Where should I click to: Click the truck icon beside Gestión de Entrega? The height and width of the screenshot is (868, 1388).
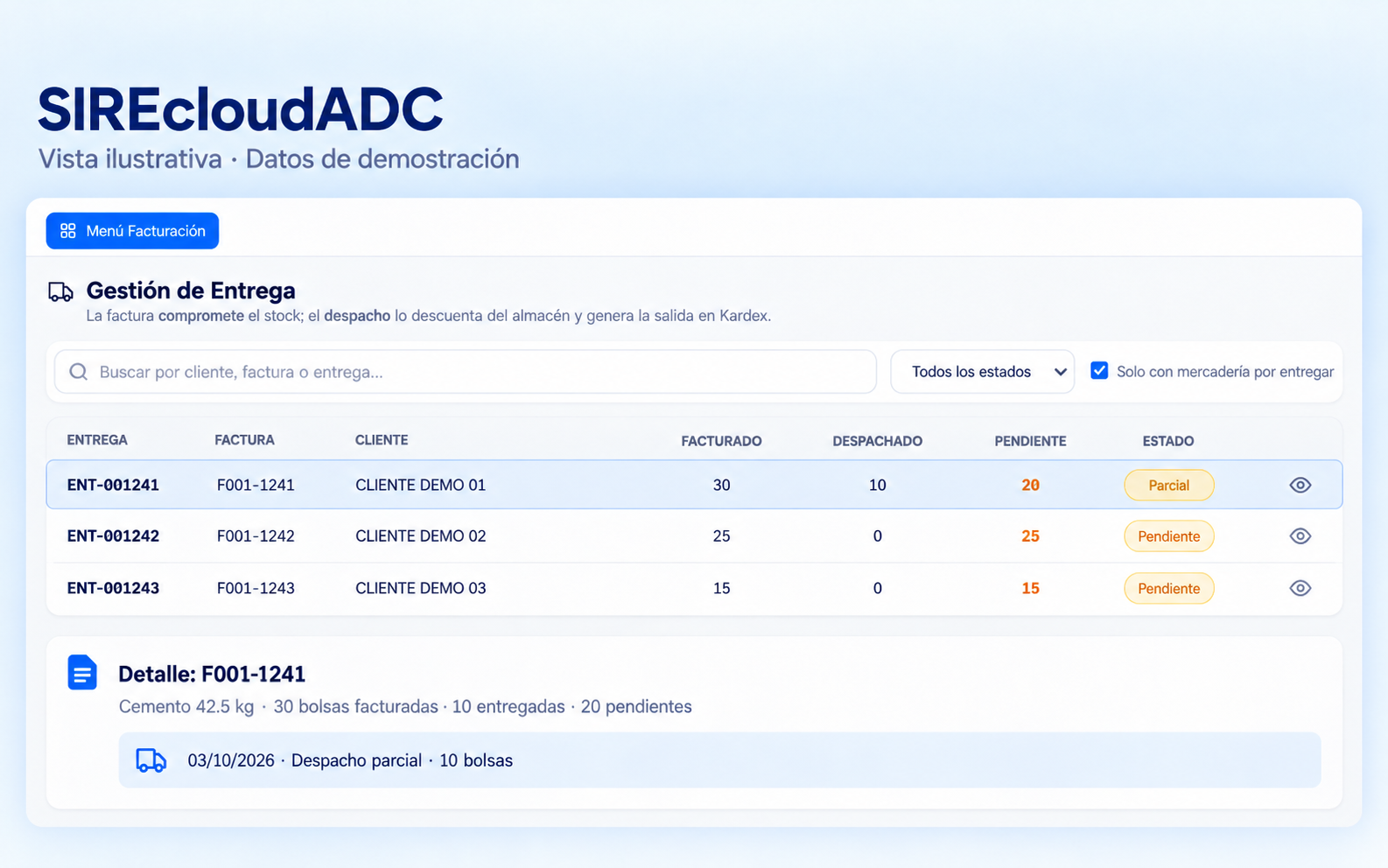click(x=60, y=292)
